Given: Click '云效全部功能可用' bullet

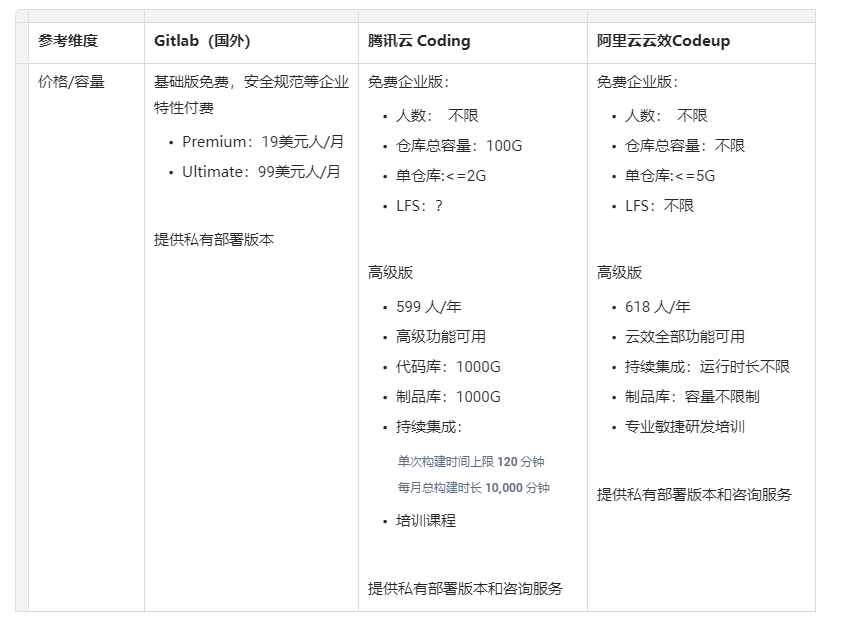Looking at the screenshot, I should pyautogui.click(x=685, y=337).
